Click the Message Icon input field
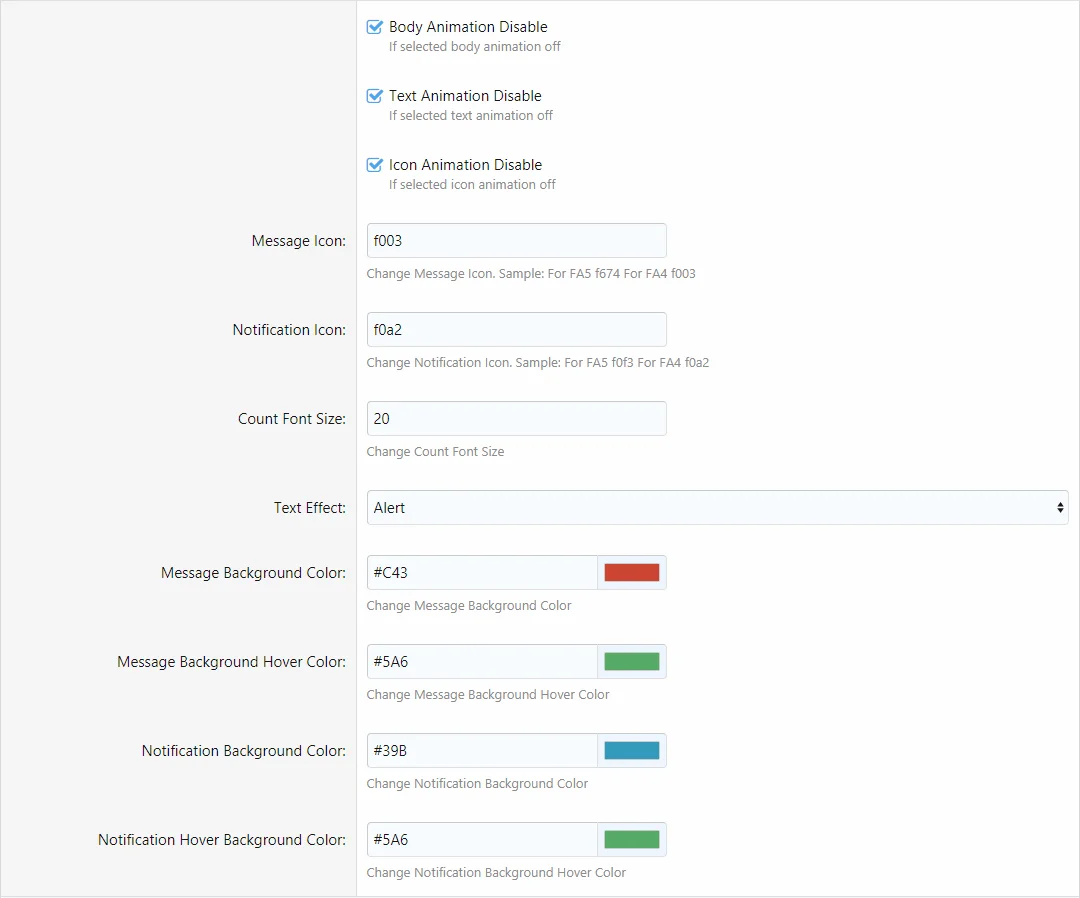This screenshot has height=898, width=1080. click(x=516, y=241)
